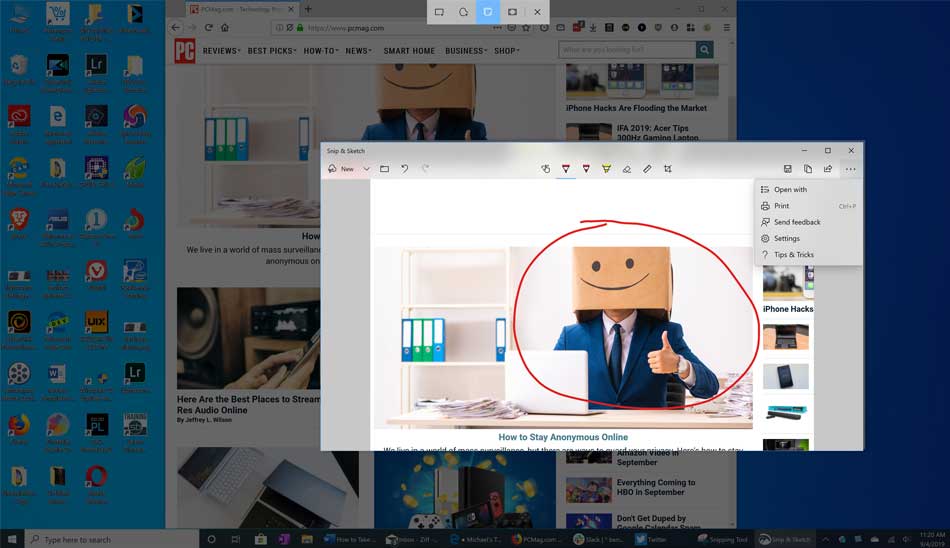Screen dimensions: 950x548
Task: Select Rectangular Snip in the snipping bar
Action: click(439, 12)
